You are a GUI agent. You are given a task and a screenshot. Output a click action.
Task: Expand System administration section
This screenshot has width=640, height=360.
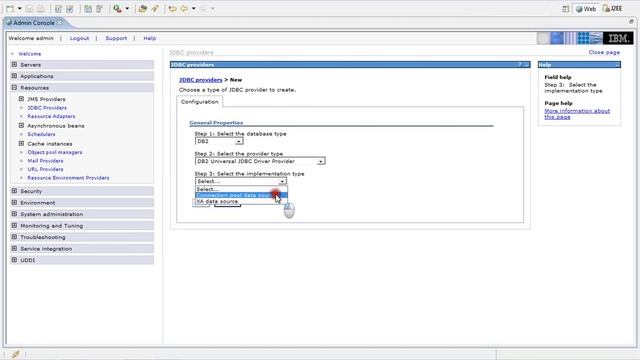(x=14, y=214)
